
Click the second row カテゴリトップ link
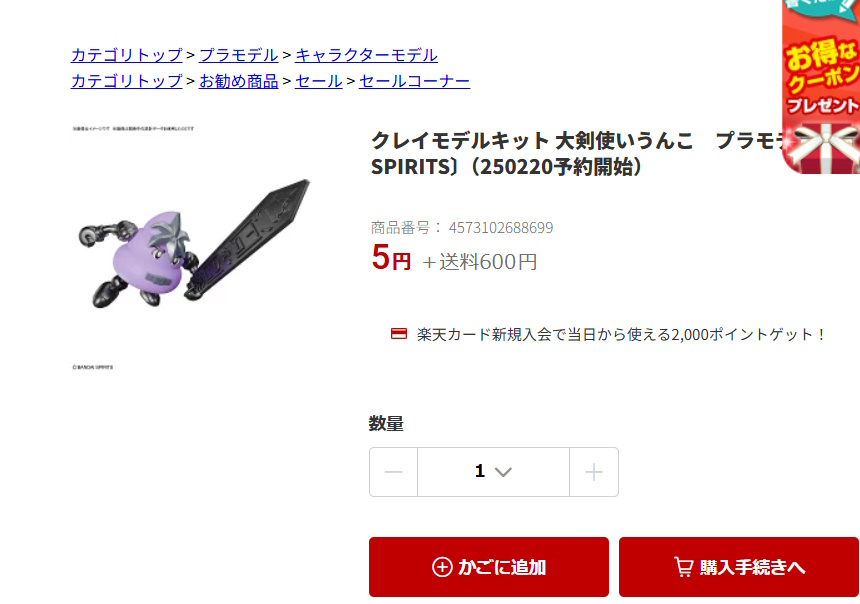click(x=127, y=81)
